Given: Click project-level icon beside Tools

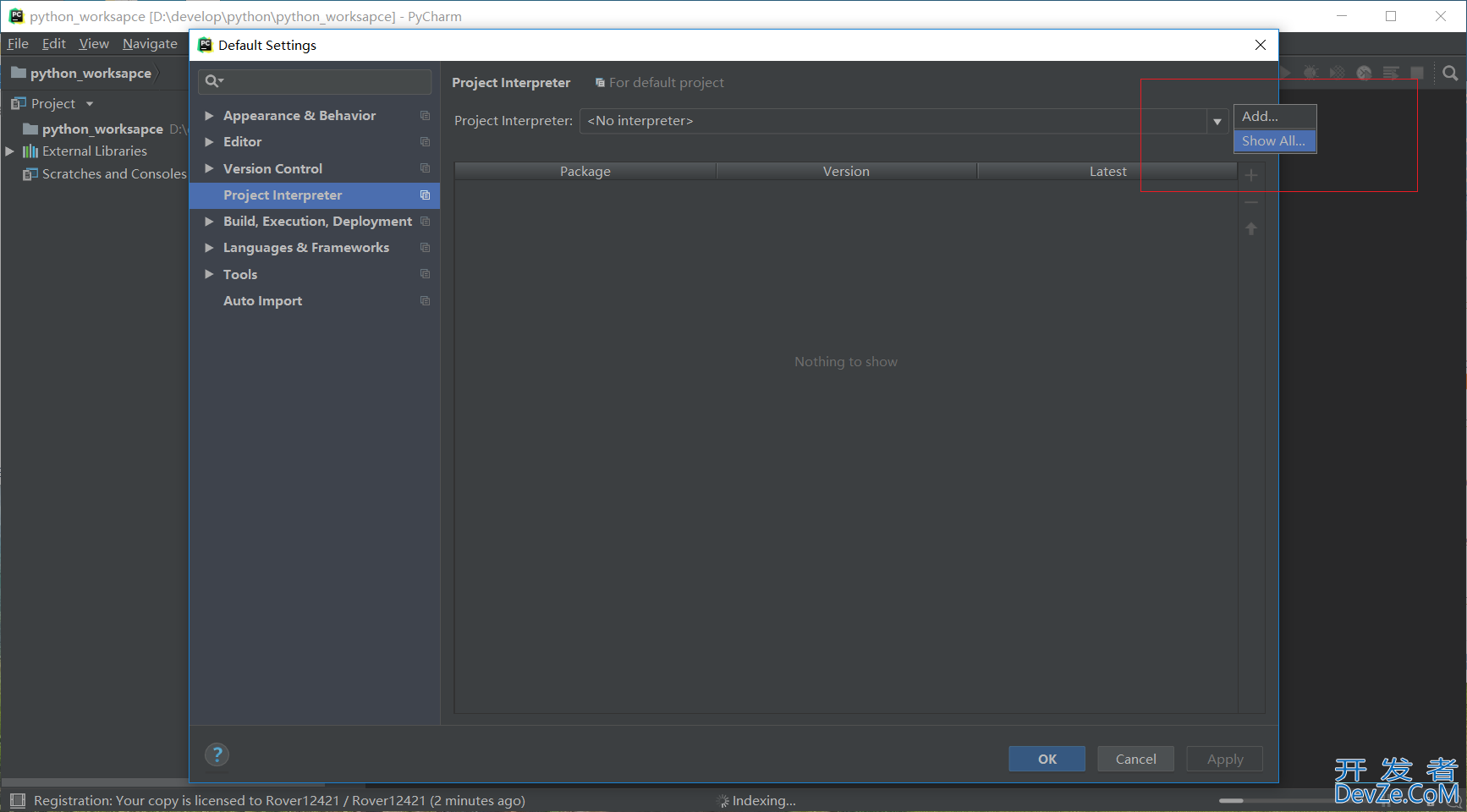Looking at the screenshot, I should 426,274.
